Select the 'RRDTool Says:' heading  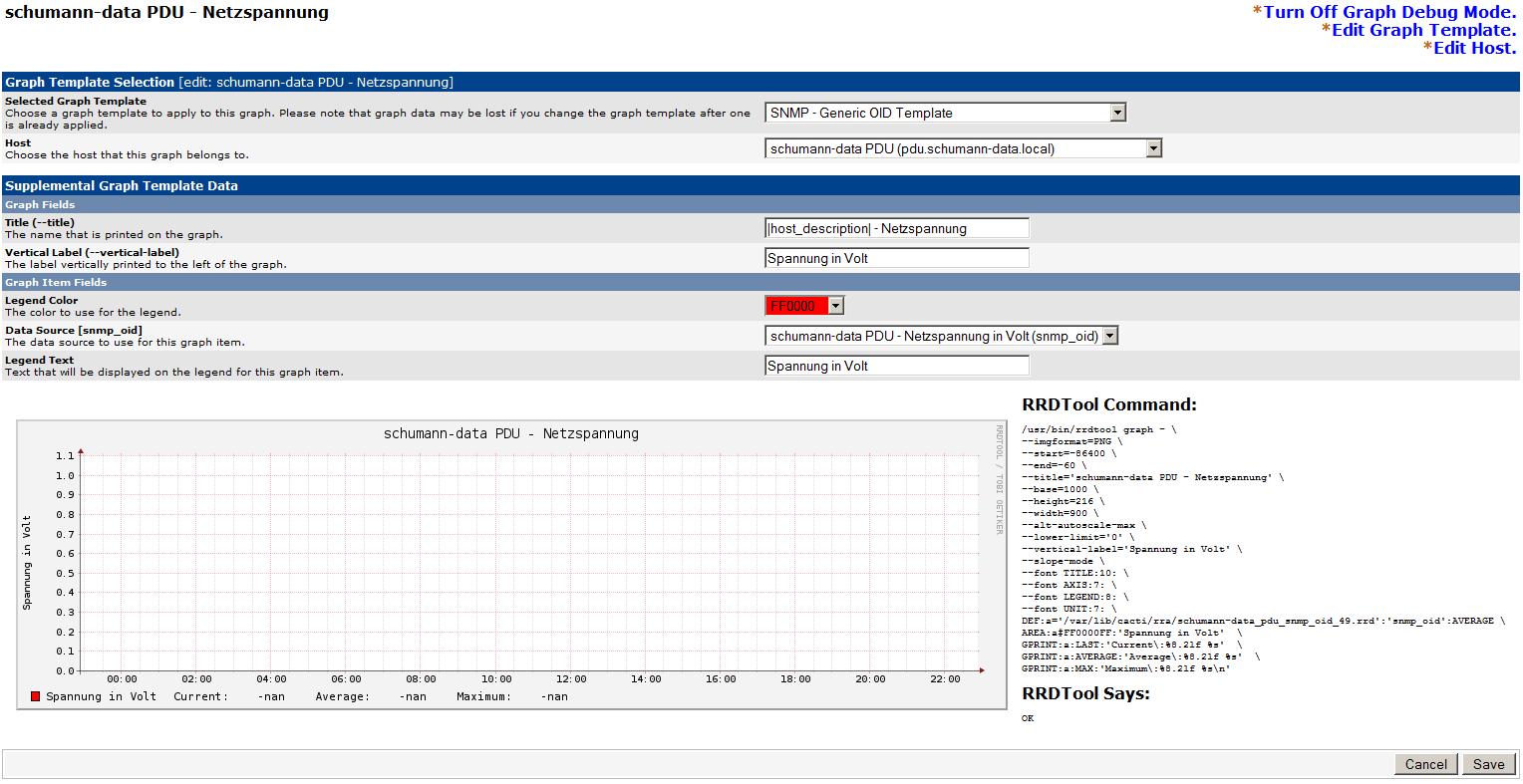(1085, 693)
